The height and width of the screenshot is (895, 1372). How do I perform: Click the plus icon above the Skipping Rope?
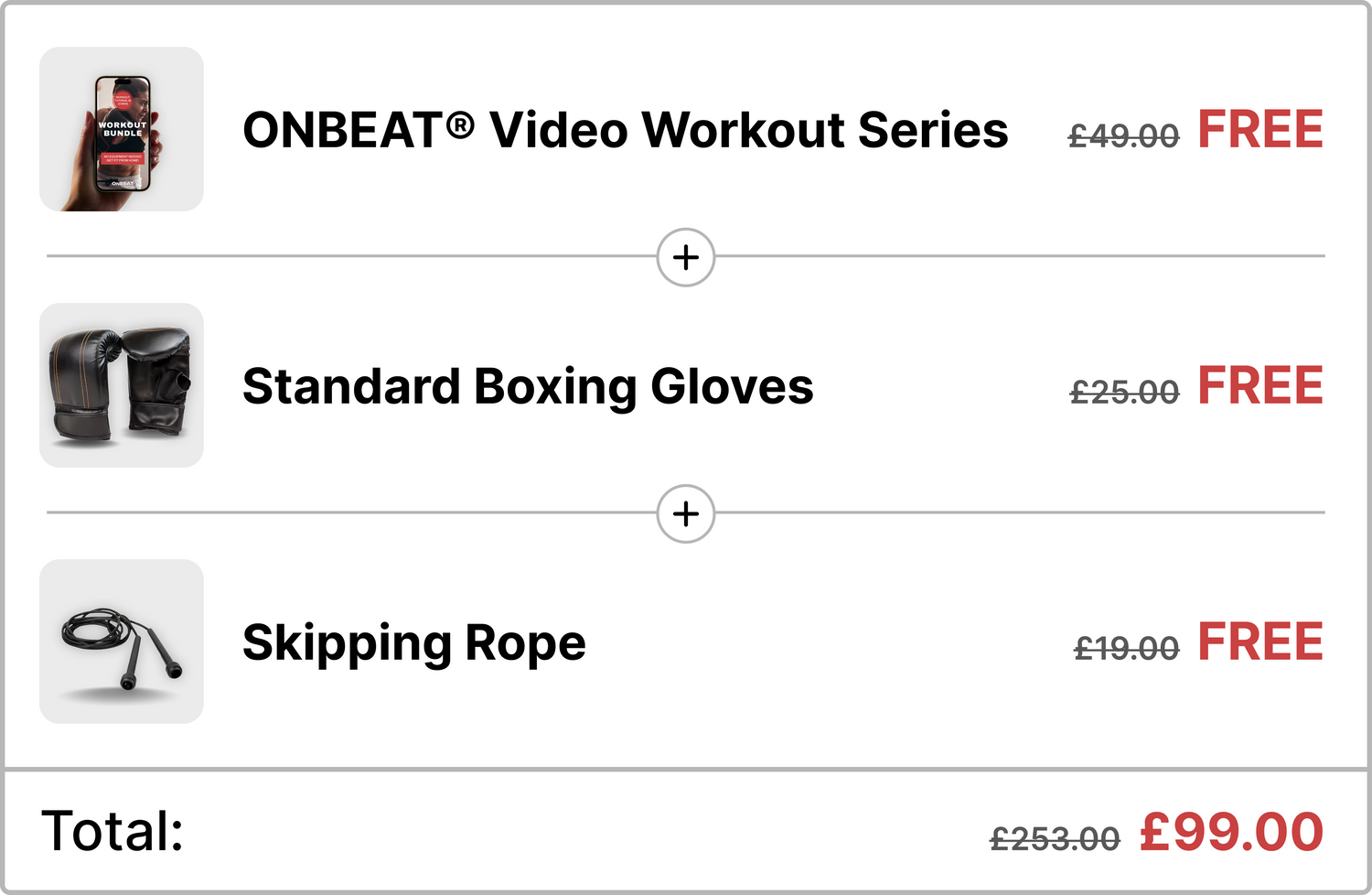(686, 513)
